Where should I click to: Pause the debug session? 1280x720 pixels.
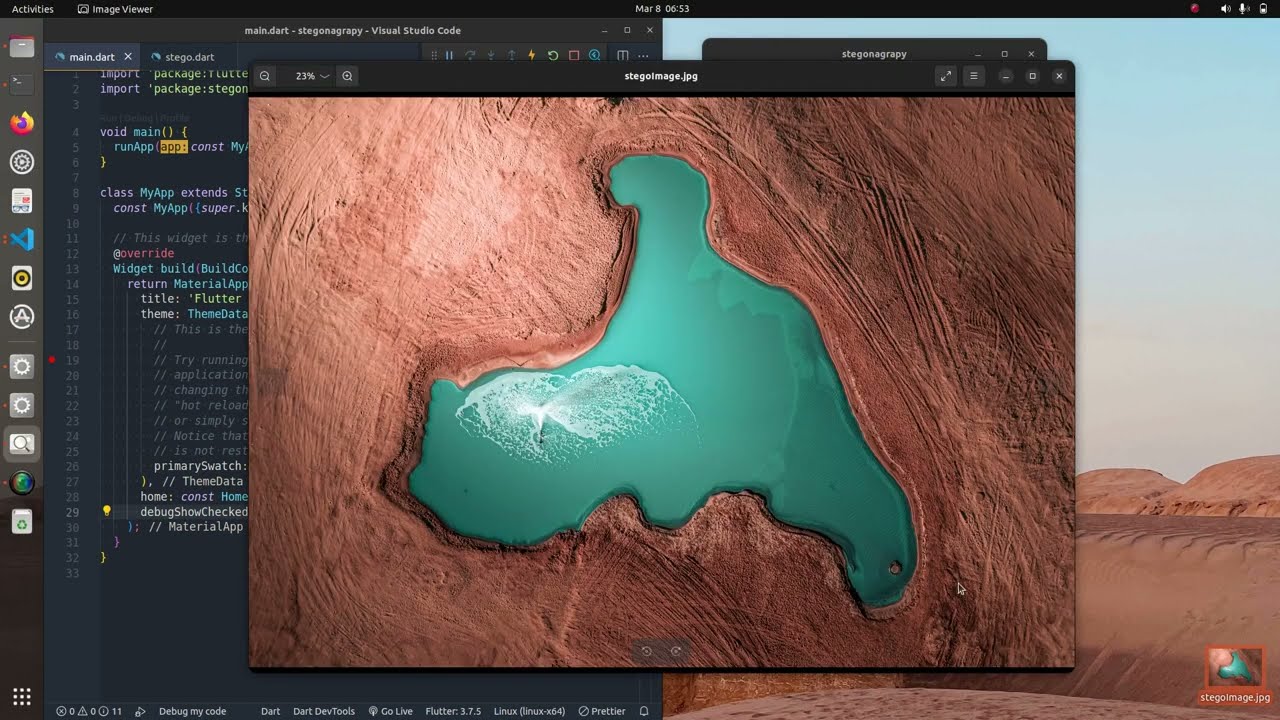point(449,56)
